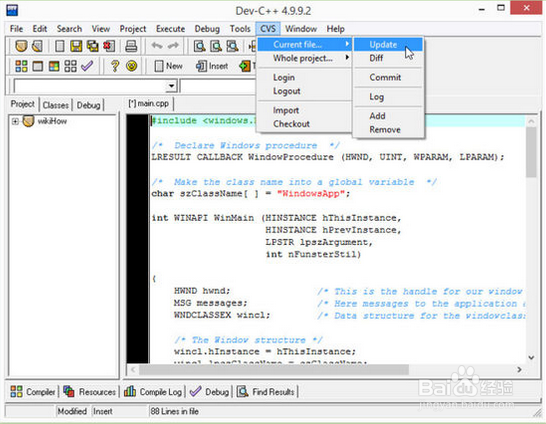Choose Remove in CVS submenu
This screenshot has height=424, width=546.
coord(388,129)
